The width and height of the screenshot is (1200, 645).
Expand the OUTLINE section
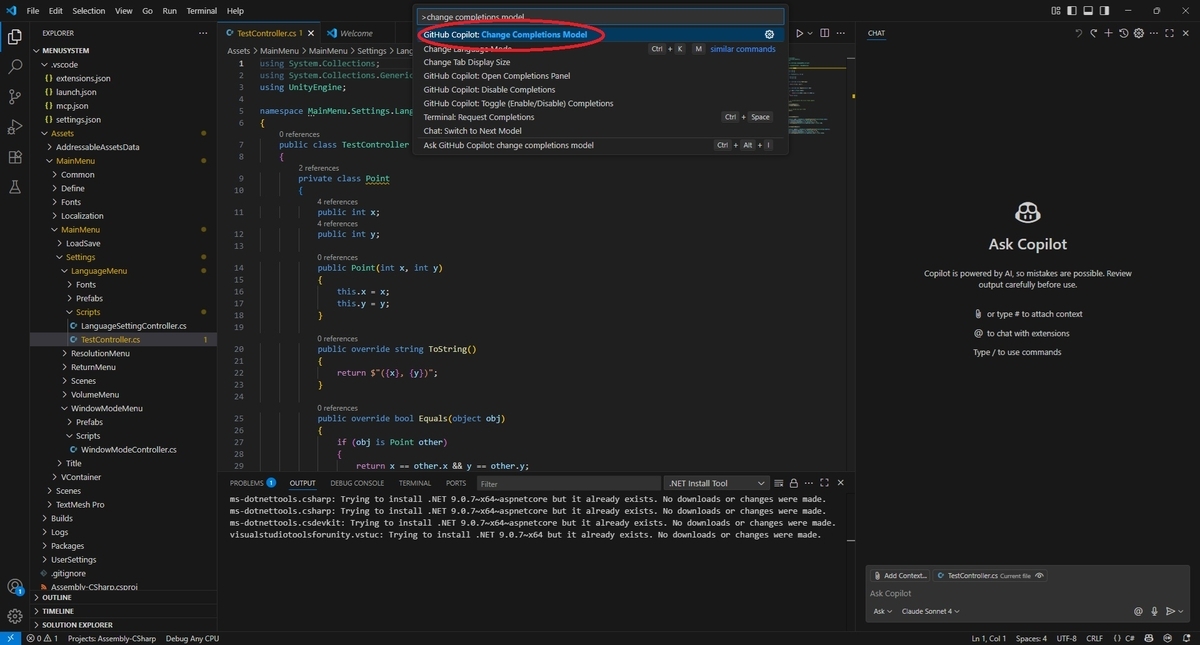click(x=125, y=597)
